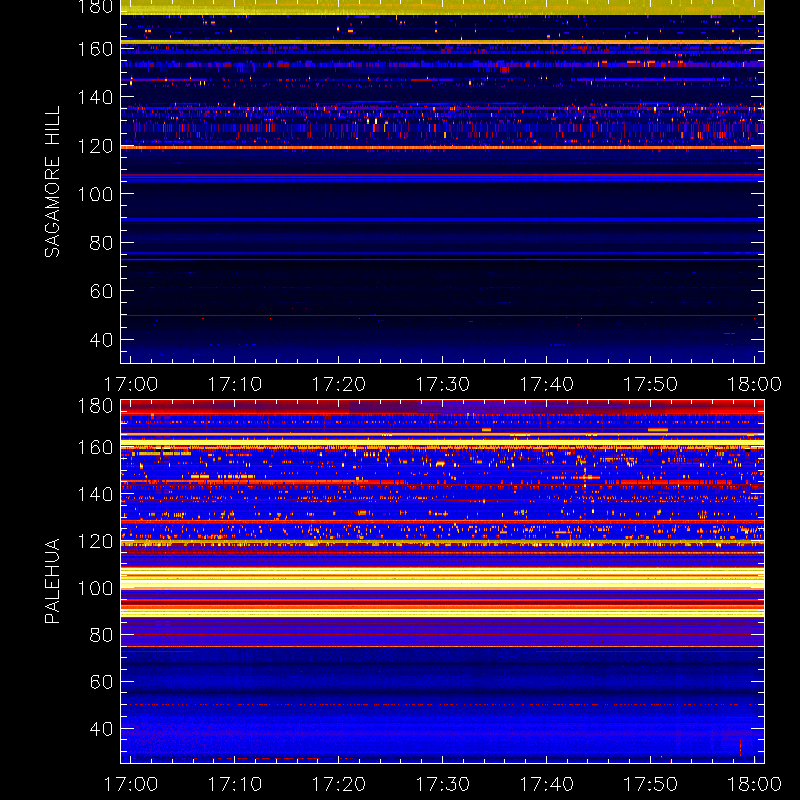Click 17:40 under the Sagamore Hill plot
Viewport: 800px width, 800px height.
[x=546, y=384]
